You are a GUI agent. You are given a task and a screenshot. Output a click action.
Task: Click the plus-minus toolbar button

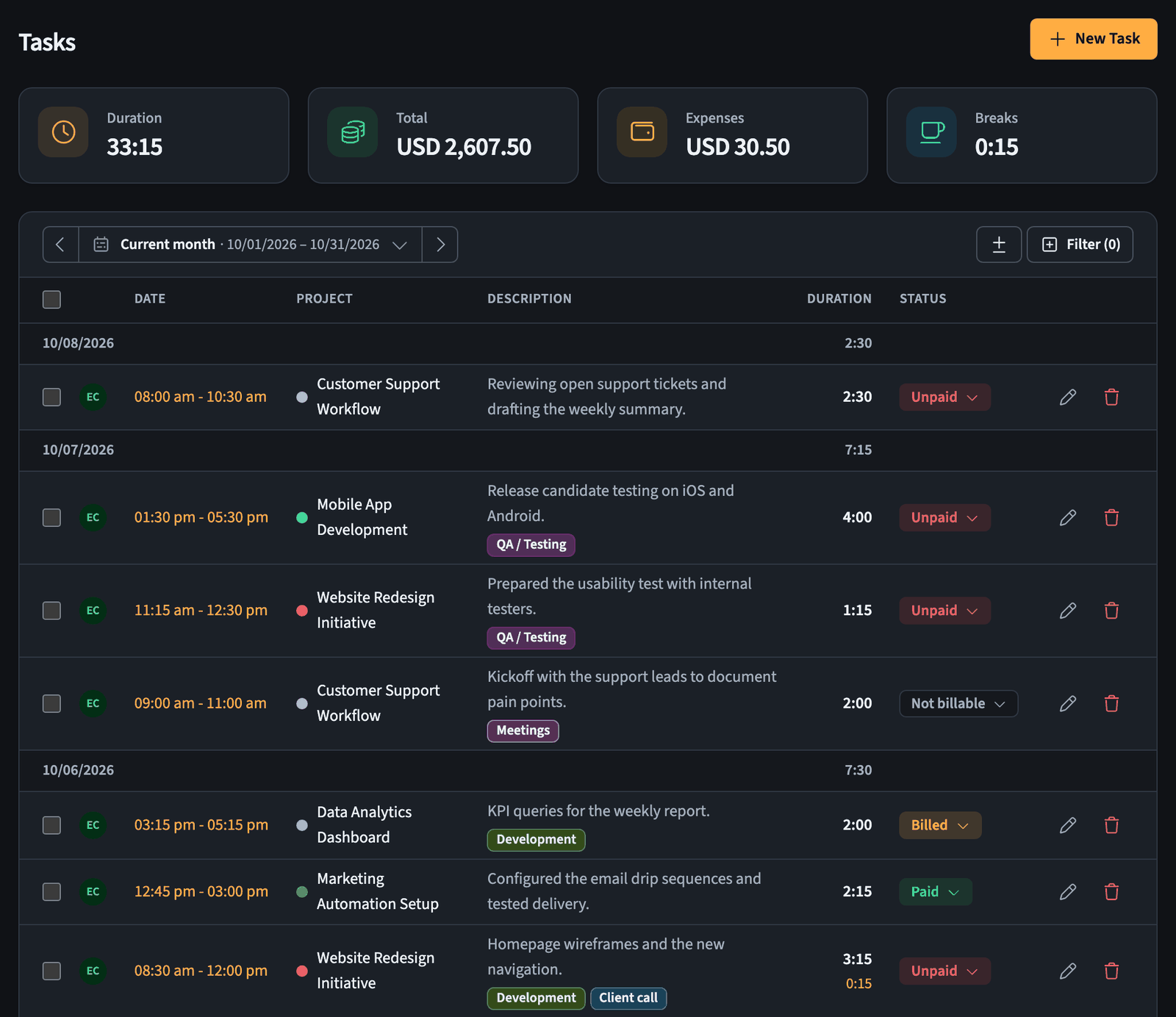coord(999,245)
